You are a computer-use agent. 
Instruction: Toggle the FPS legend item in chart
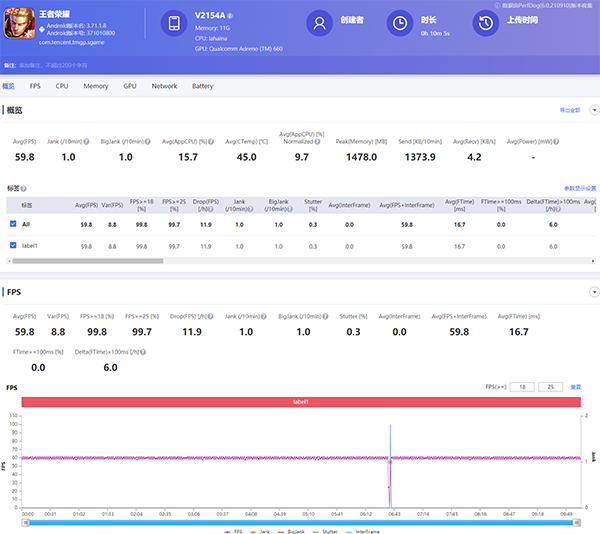(x=236, y=531)
